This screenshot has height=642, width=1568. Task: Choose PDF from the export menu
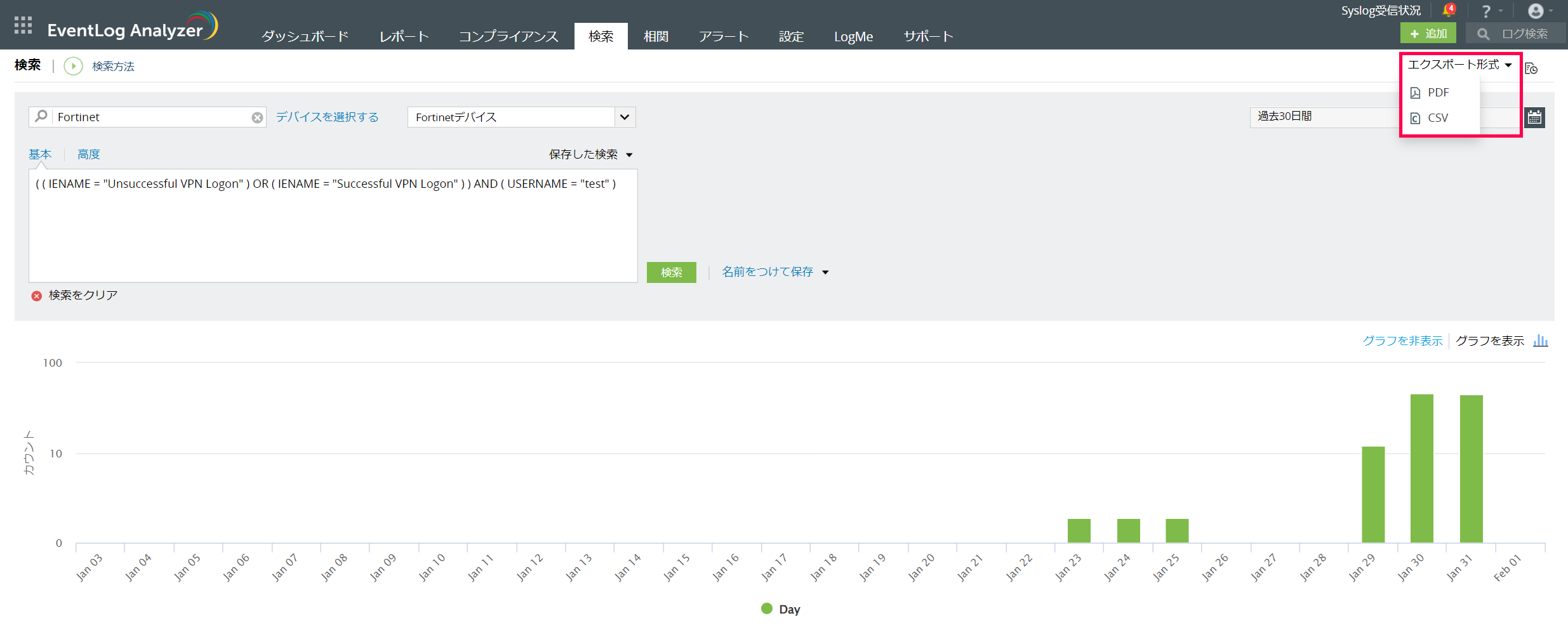[1438, 93]
